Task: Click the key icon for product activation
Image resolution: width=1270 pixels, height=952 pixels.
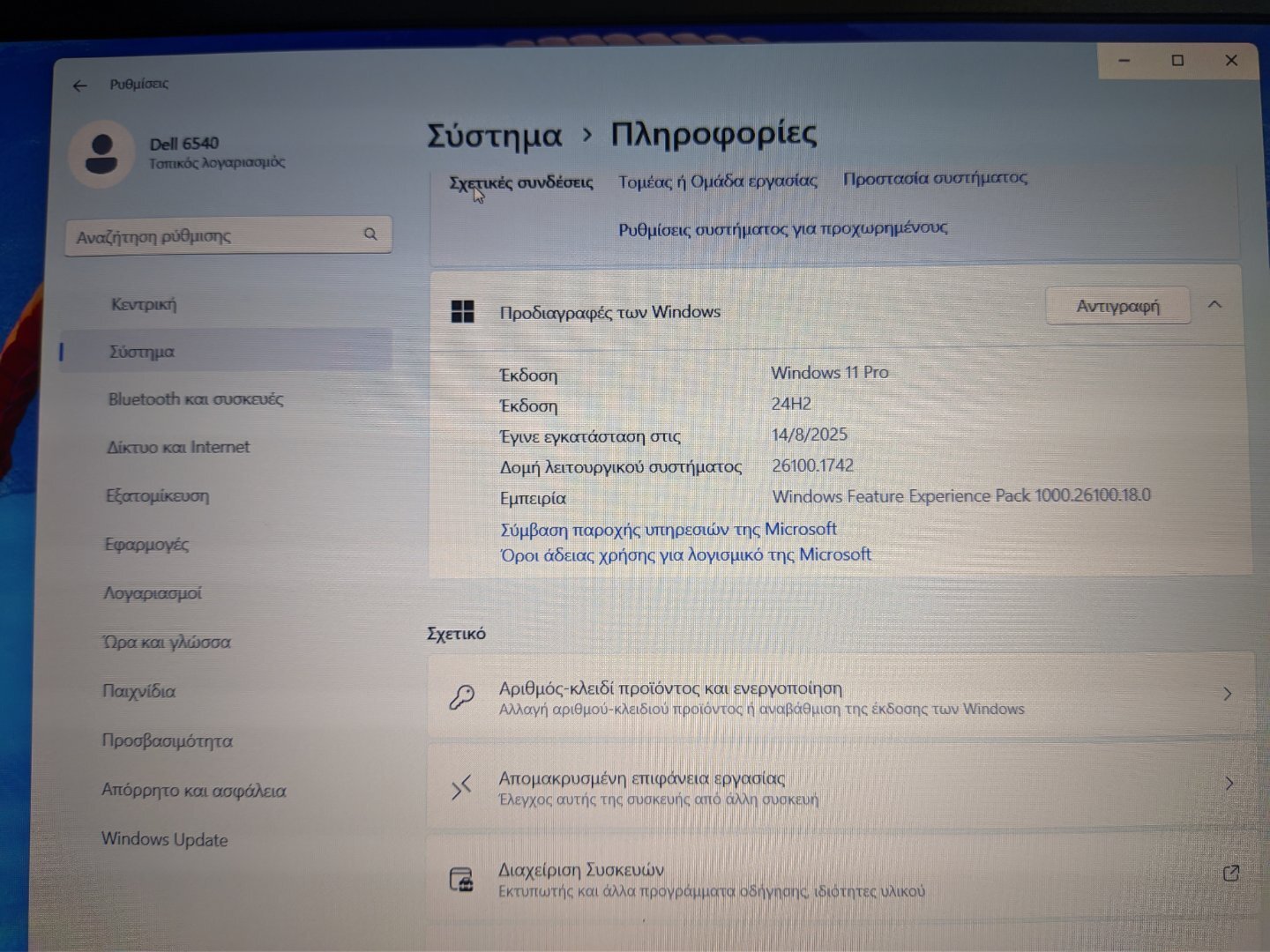Action: [461, 697]
